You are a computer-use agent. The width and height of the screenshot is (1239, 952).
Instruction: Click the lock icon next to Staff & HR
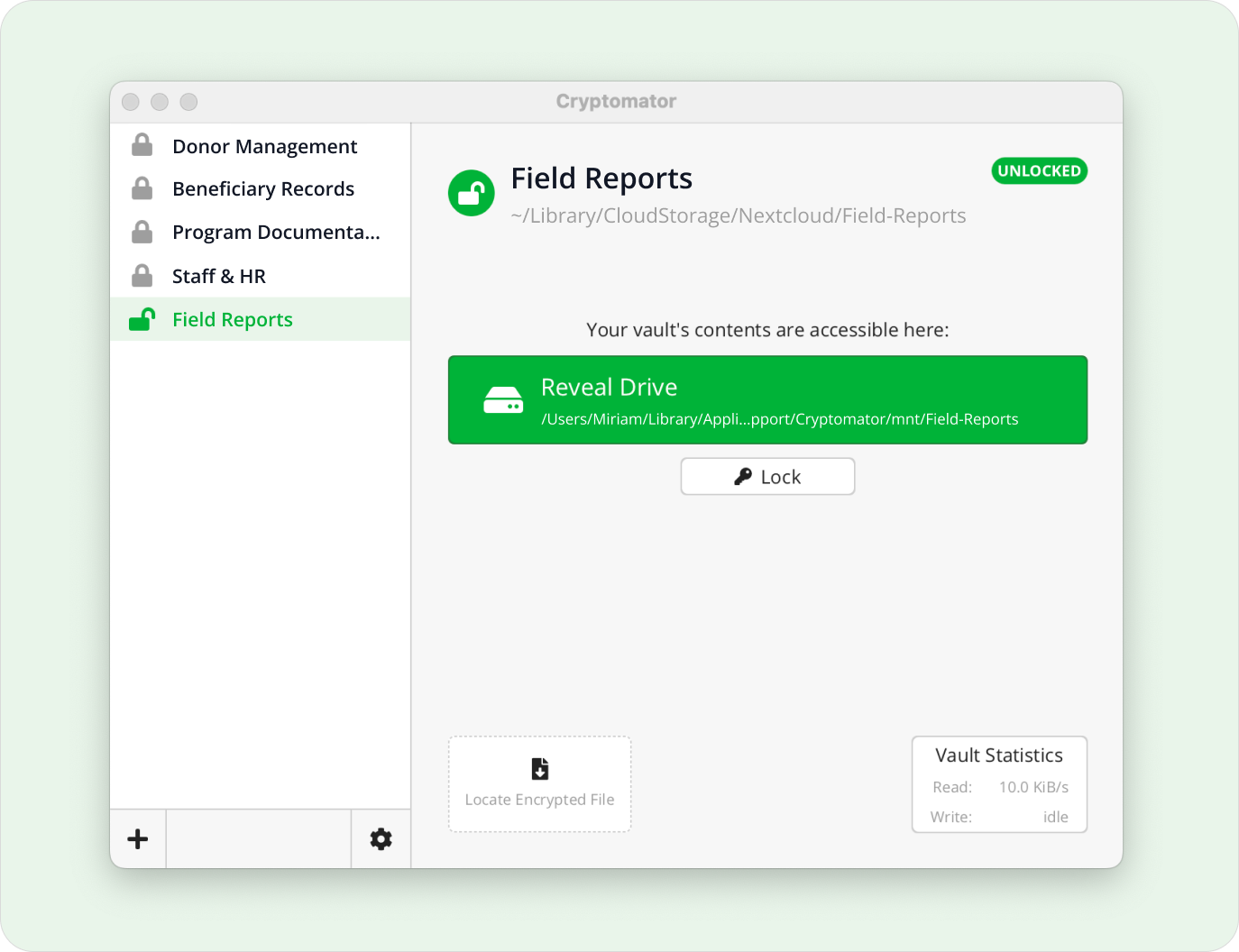pyautogui.click(x=142, y=275)
